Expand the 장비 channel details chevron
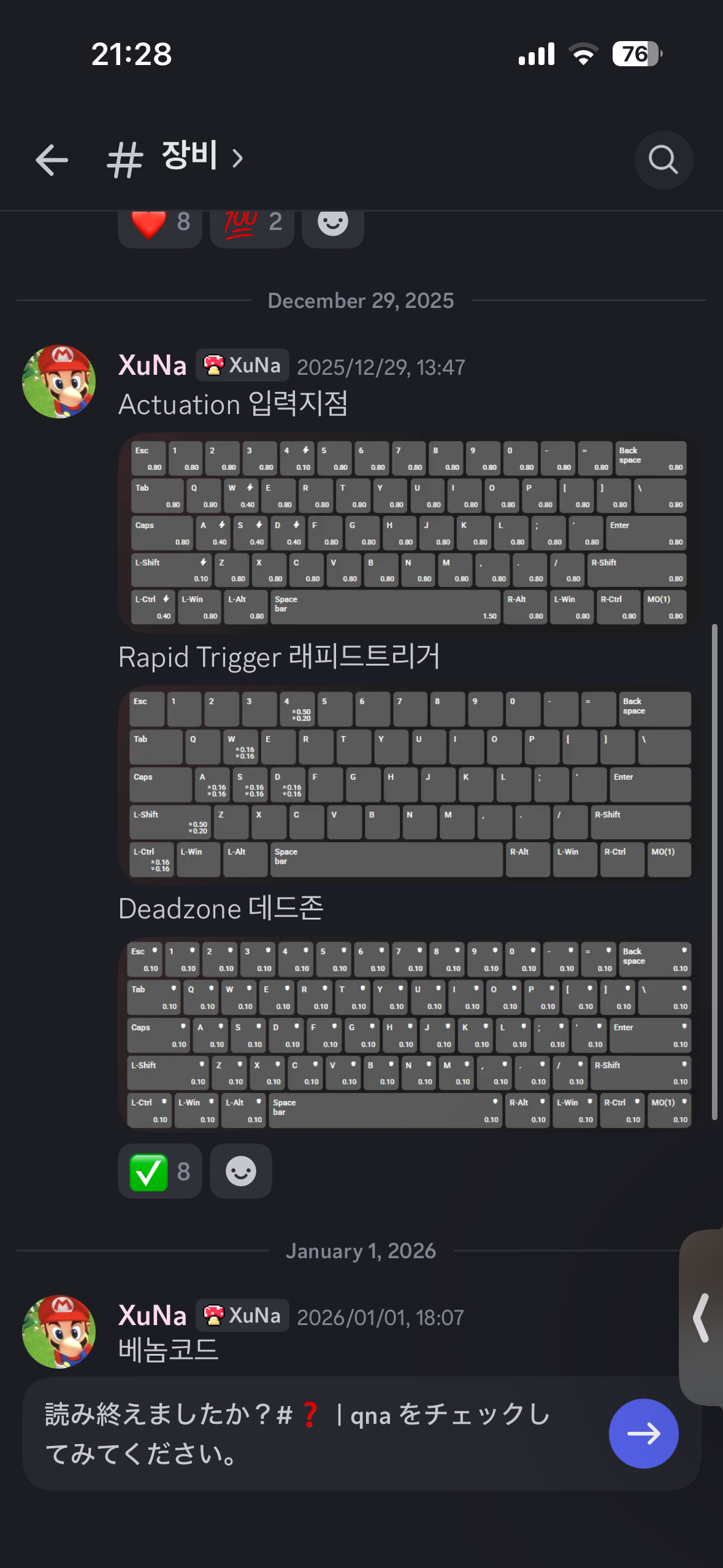This screenshot has width=723, height=1568. [x=238, y=158]
